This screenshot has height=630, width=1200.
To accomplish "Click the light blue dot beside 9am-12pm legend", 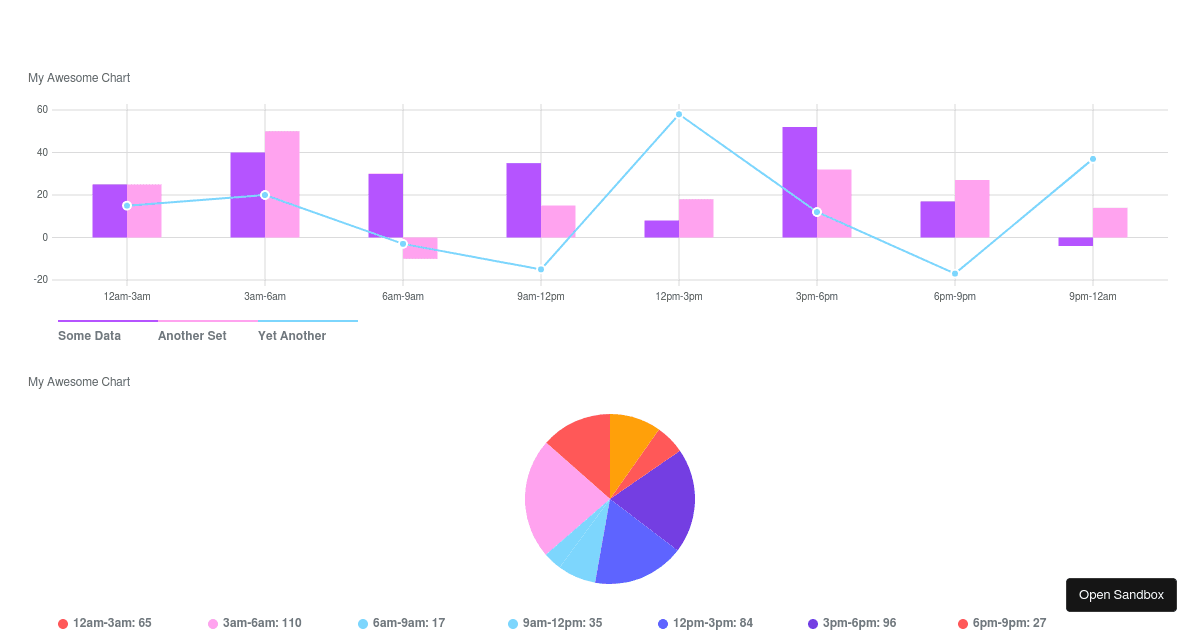I will [x=512, y=622].
